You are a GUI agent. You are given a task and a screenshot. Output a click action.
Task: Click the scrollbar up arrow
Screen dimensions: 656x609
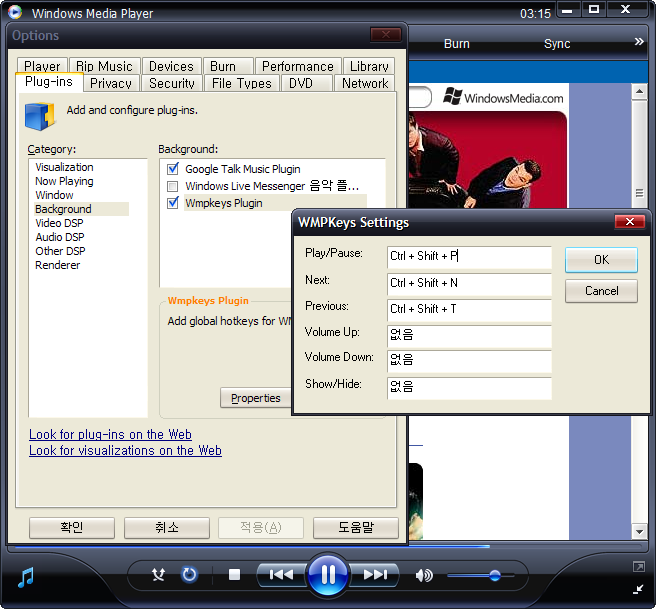pos(639,92)
